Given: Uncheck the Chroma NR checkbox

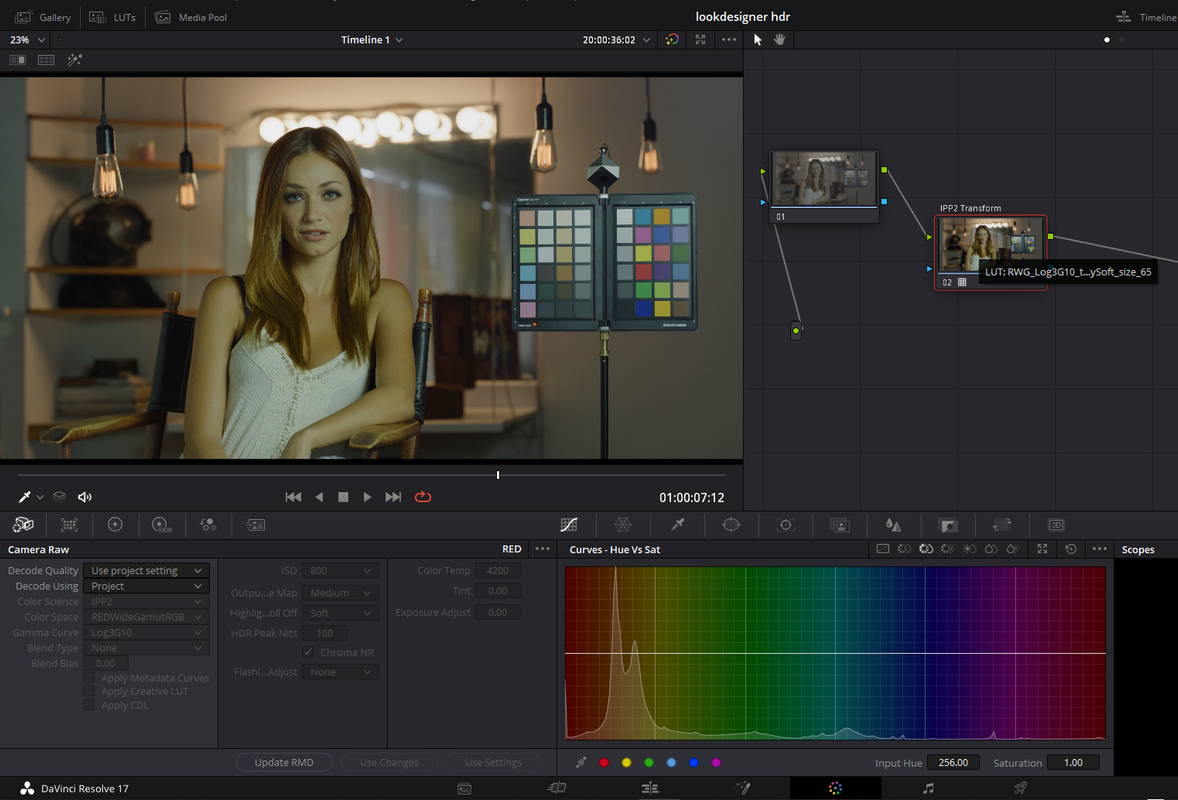Looking at the screenshot, I should 308,652.
